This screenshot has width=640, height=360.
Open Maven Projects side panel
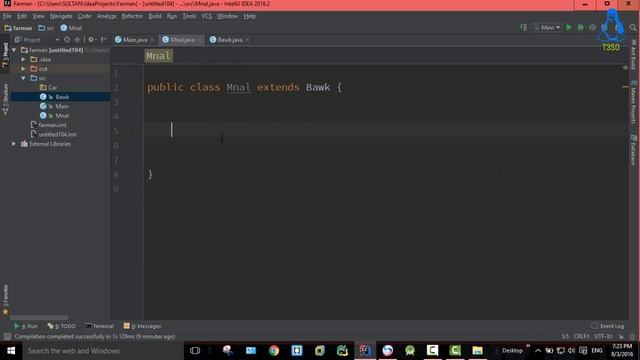[x=633, y=102]
